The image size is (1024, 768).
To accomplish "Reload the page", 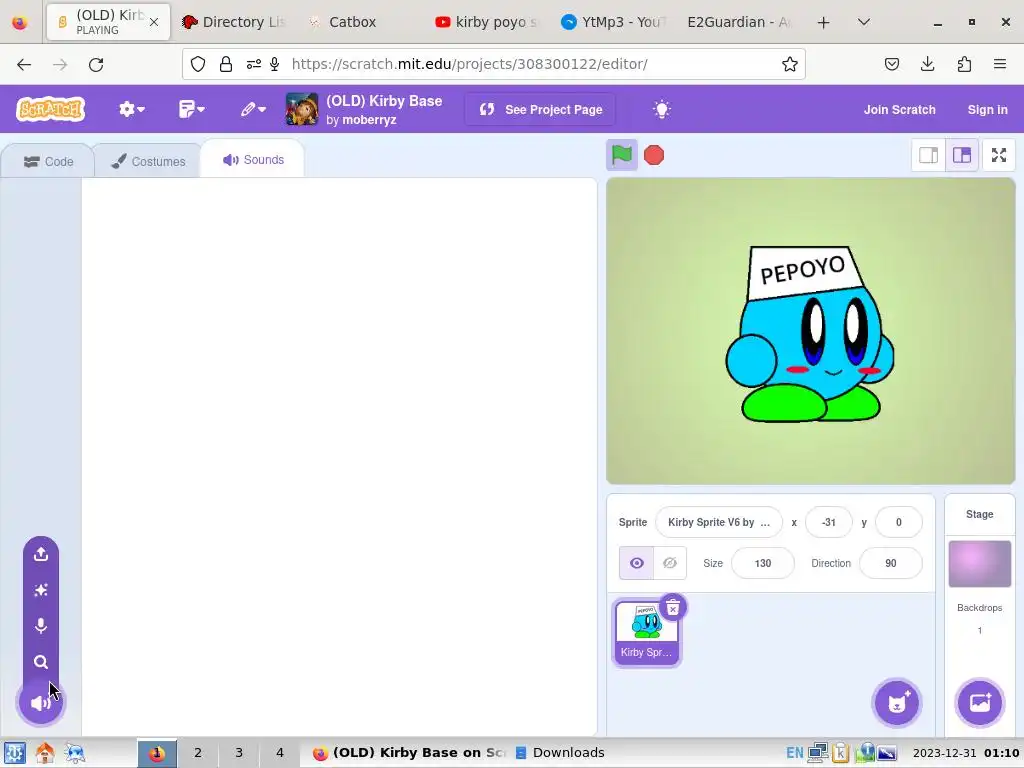I will click(x=96, y=64).
